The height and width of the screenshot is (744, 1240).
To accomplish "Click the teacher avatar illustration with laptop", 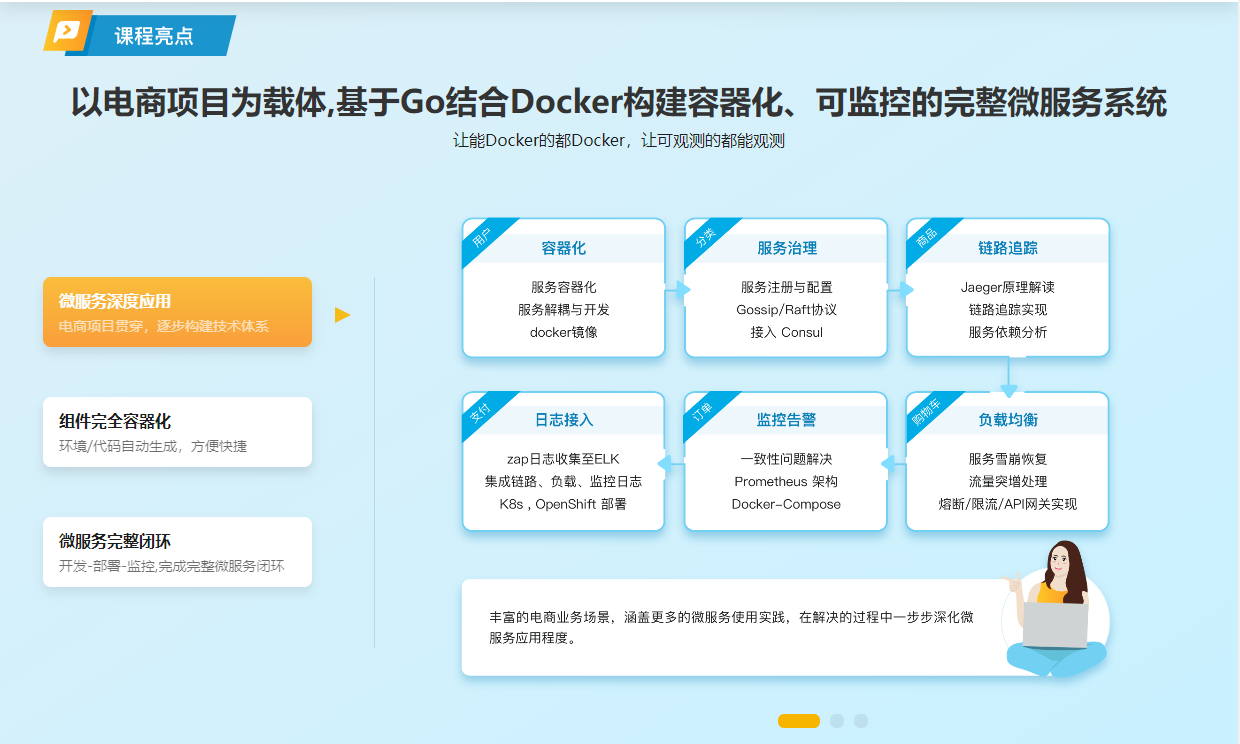I will pos(1054,610).
